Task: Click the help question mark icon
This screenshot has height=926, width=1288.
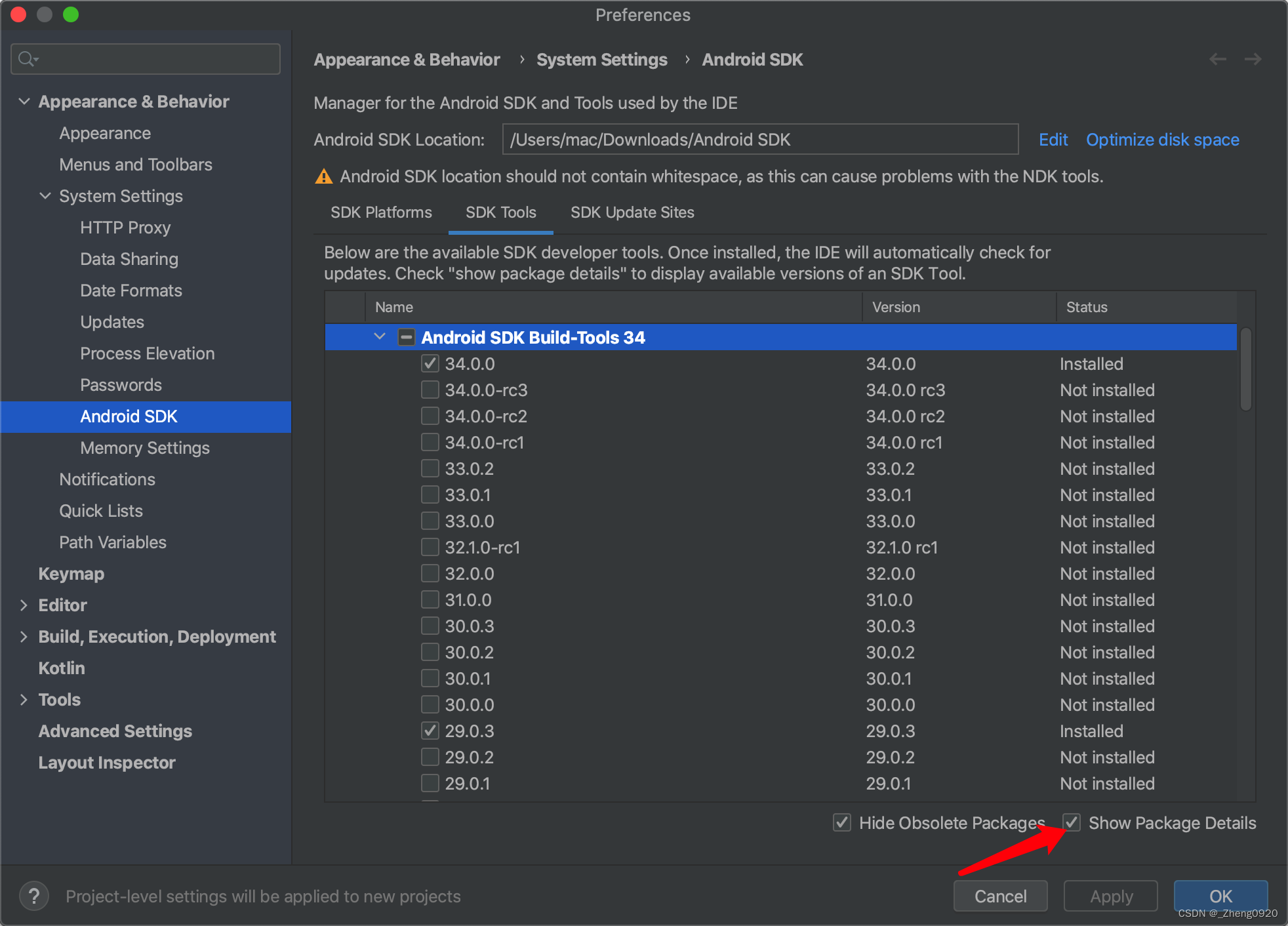Action: pos(34,896)
